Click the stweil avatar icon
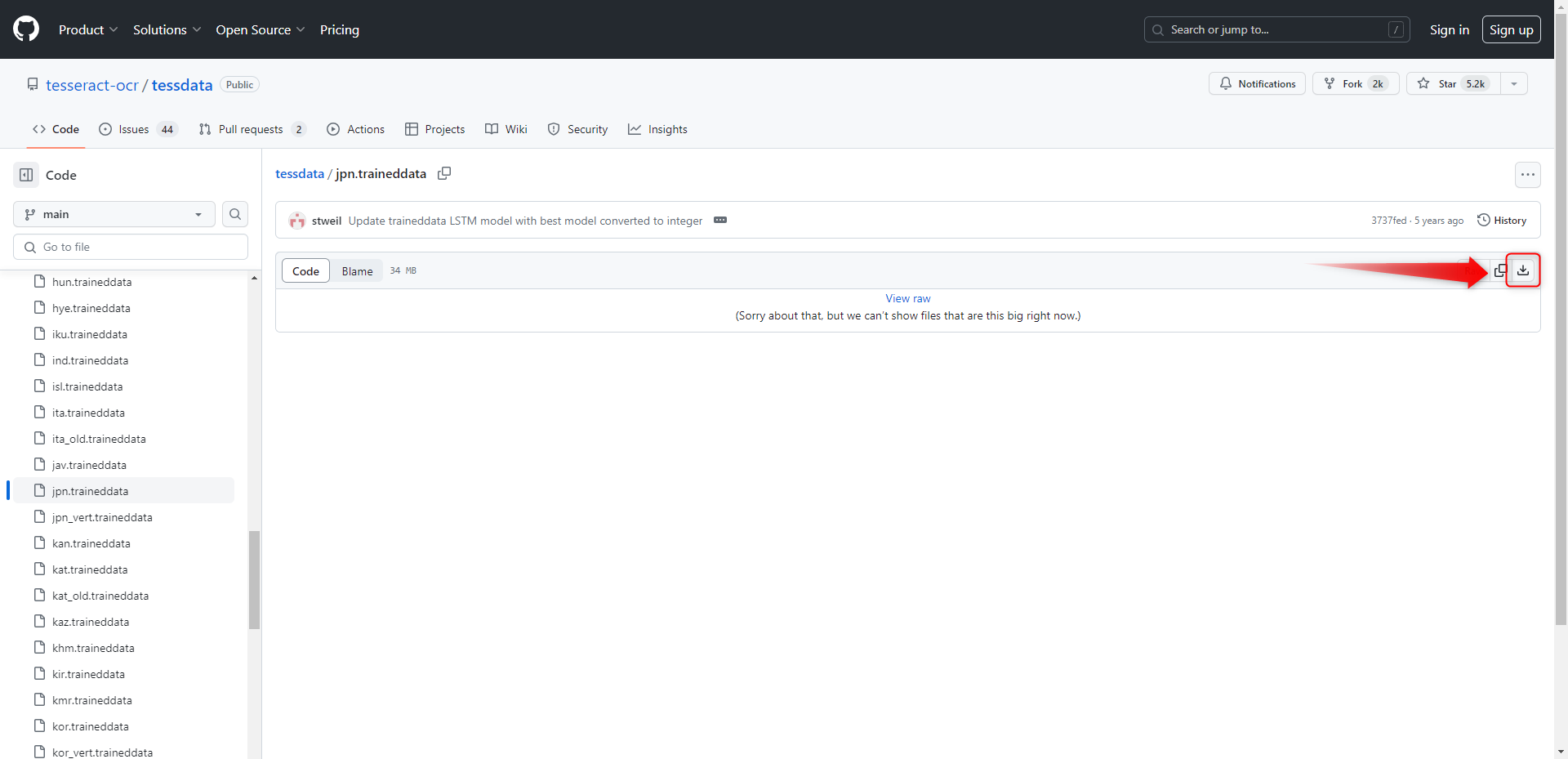This screenshot has width=1568, height=759. point(297,221)
